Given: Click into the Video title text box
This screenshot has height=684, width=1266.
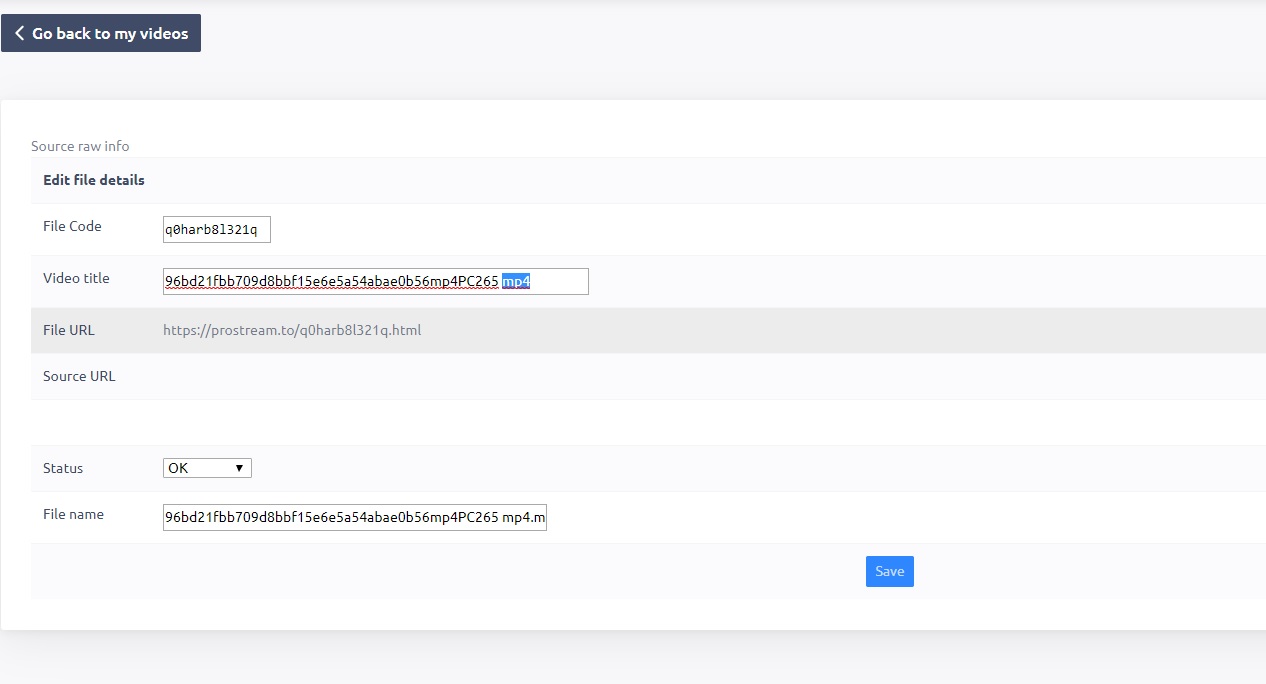Looking at the screenshot, I should point(330,282).
